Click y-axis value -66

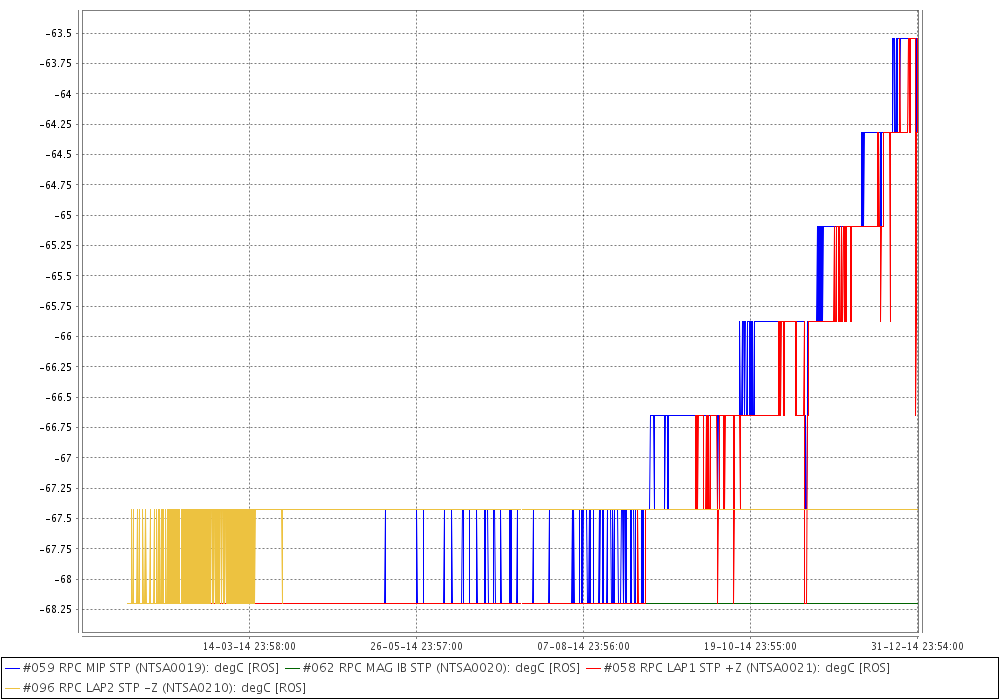(62, 337)
